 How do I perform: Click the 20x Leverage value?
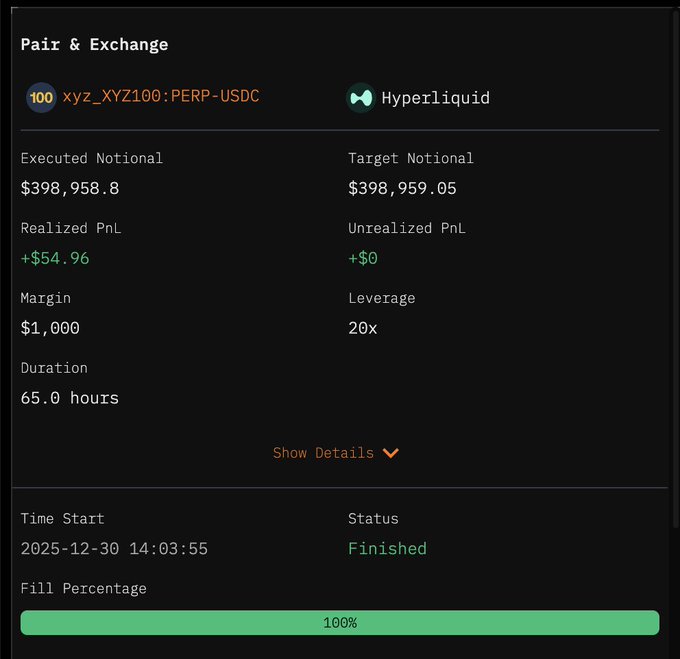pos(363,328)
